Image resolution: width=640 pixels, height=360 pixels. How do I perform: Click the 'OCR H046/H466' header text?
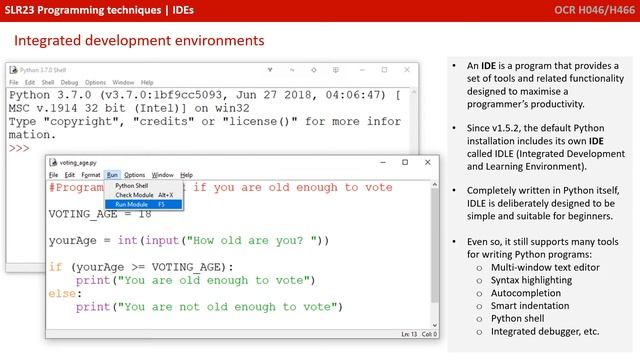coord(595,10)
